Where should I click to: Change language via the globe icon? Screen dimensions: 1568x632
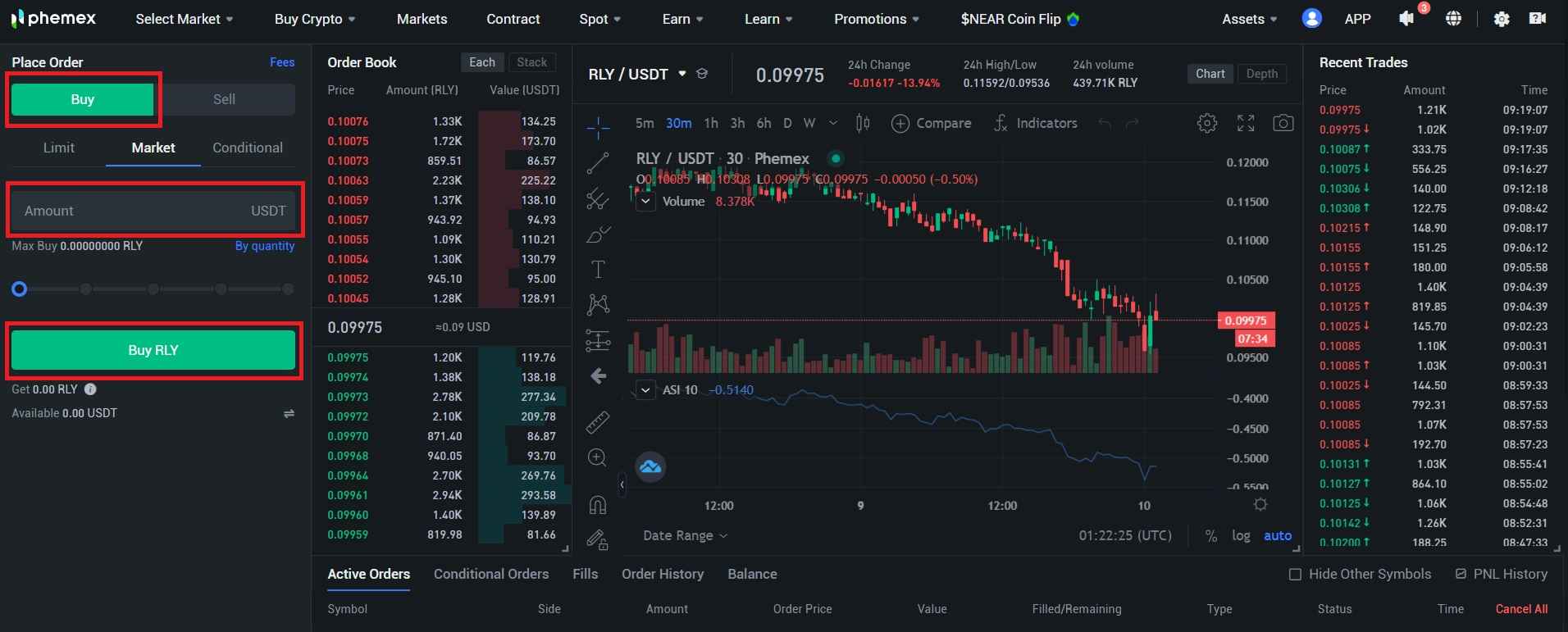click(x=1453, y=18)
